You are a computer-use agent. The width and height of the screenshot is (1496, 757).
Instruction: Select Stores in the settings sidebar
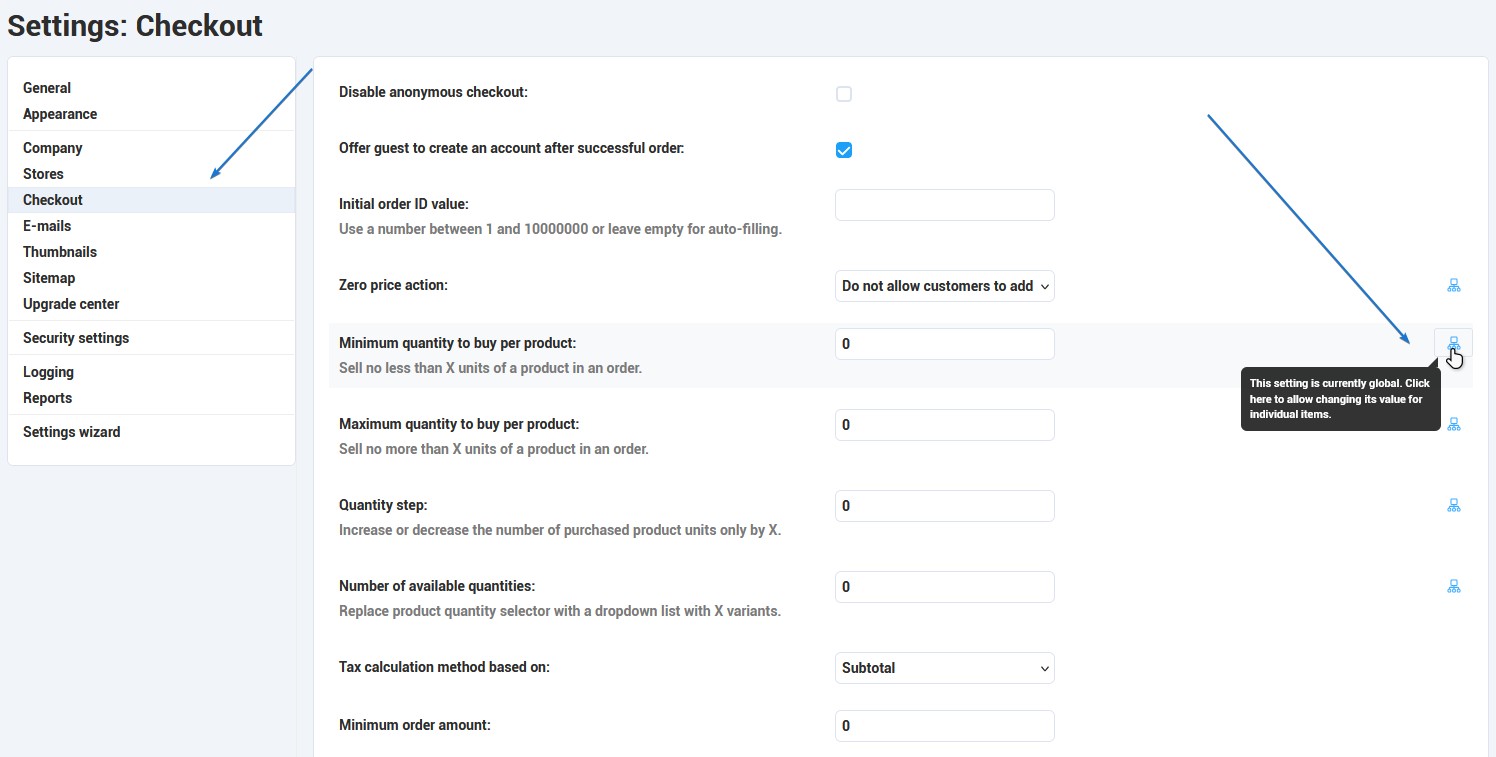43,174
